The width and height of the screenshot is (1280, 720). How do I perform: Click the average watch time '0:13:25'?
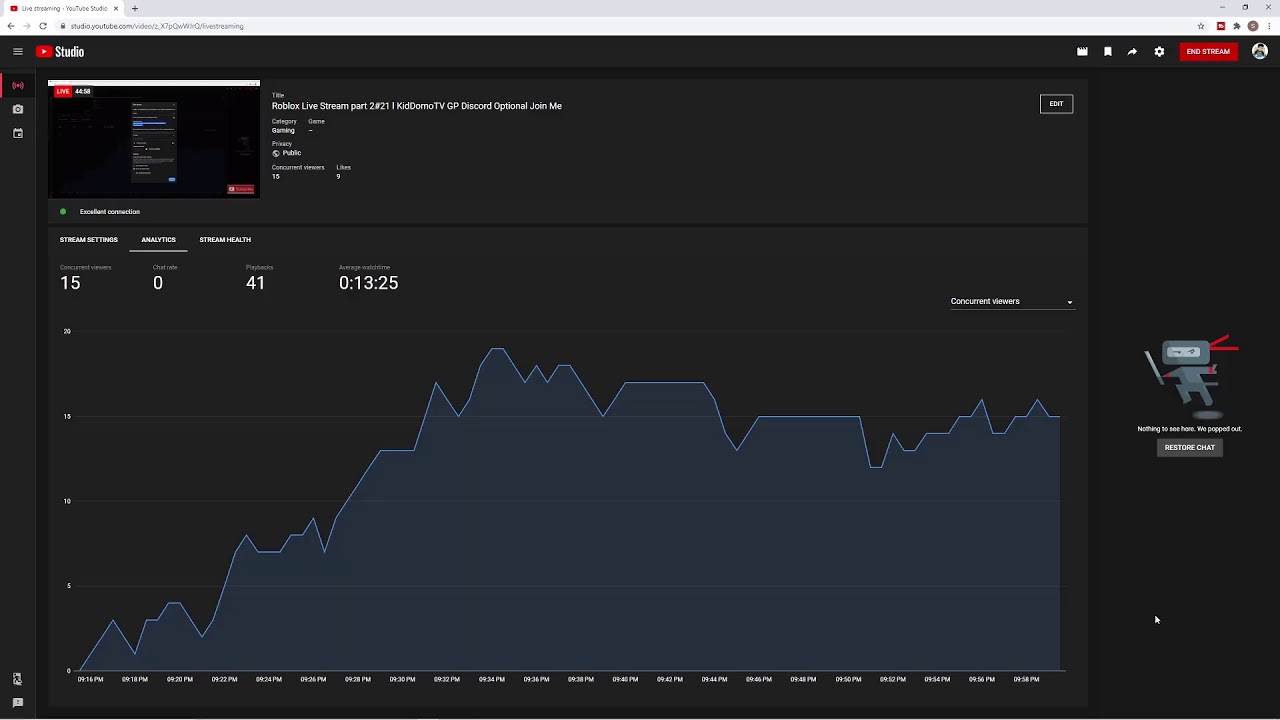pos(368,283)
